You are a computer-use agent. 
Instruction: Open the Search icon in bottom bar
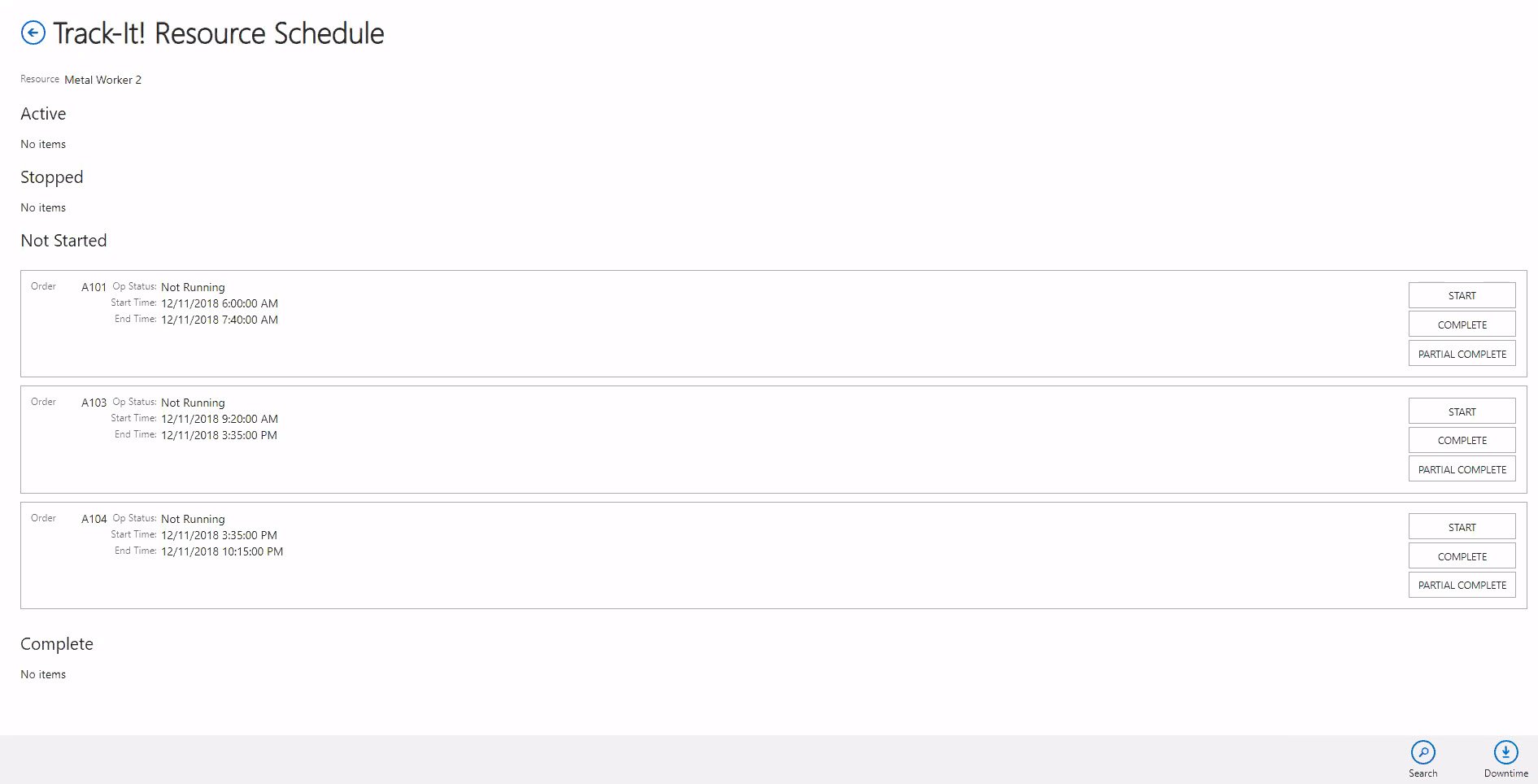1423,753
